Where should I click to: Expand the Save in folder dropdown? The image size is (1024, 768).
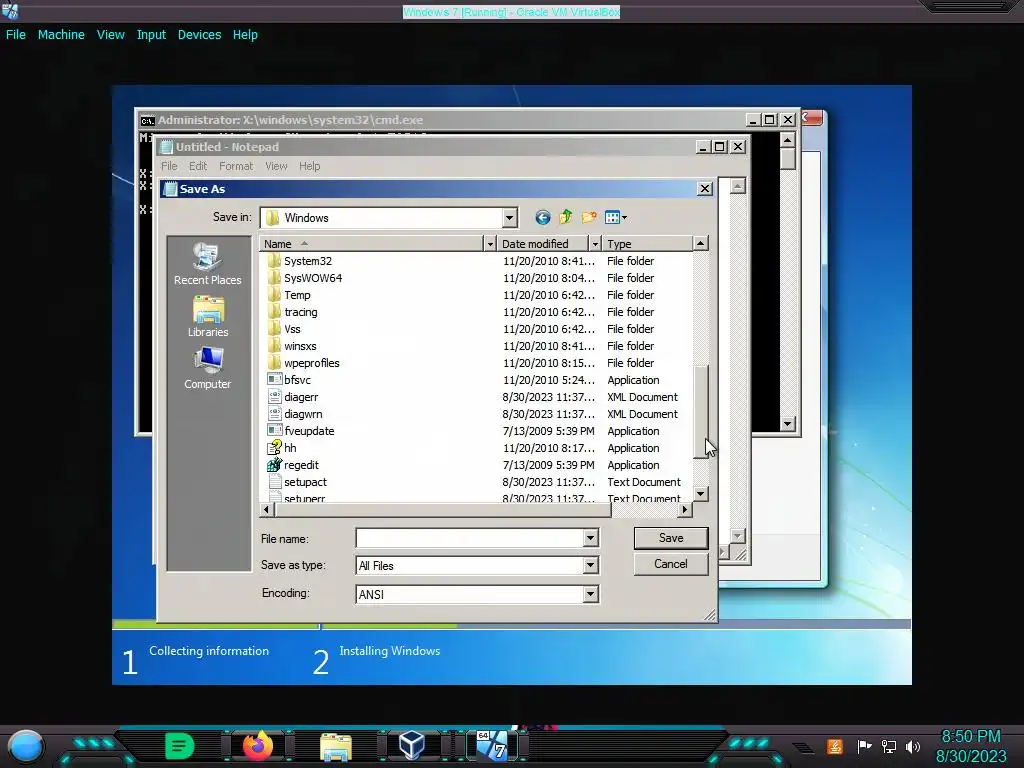[x=509, y=217]
